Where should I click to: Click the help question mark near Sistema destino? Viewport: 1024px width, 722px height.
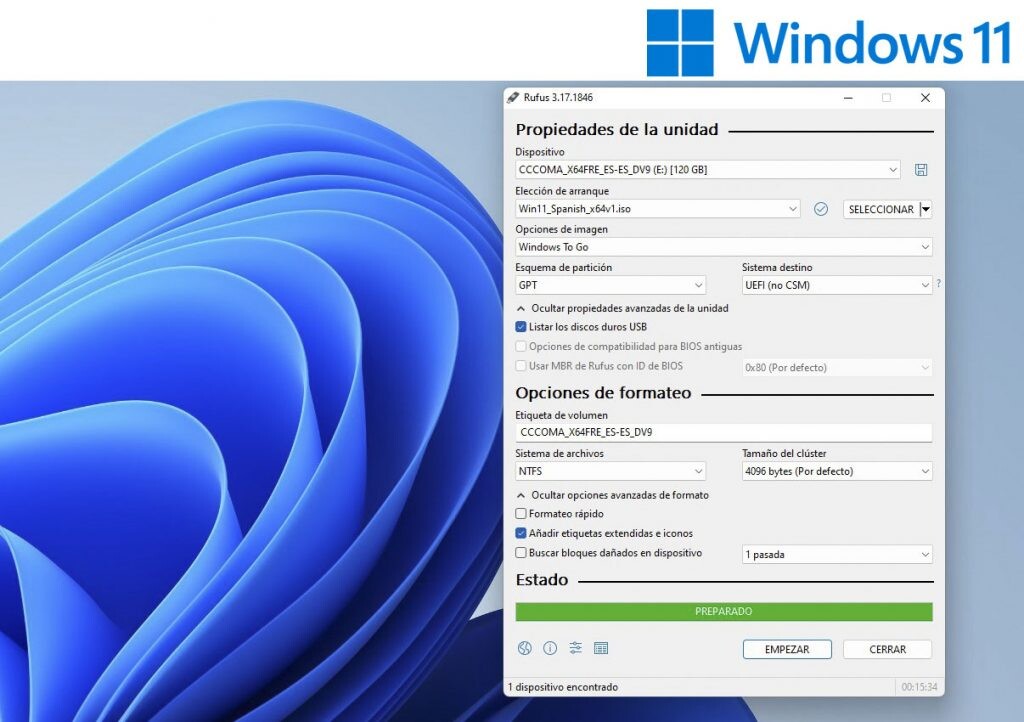point(937,284)
